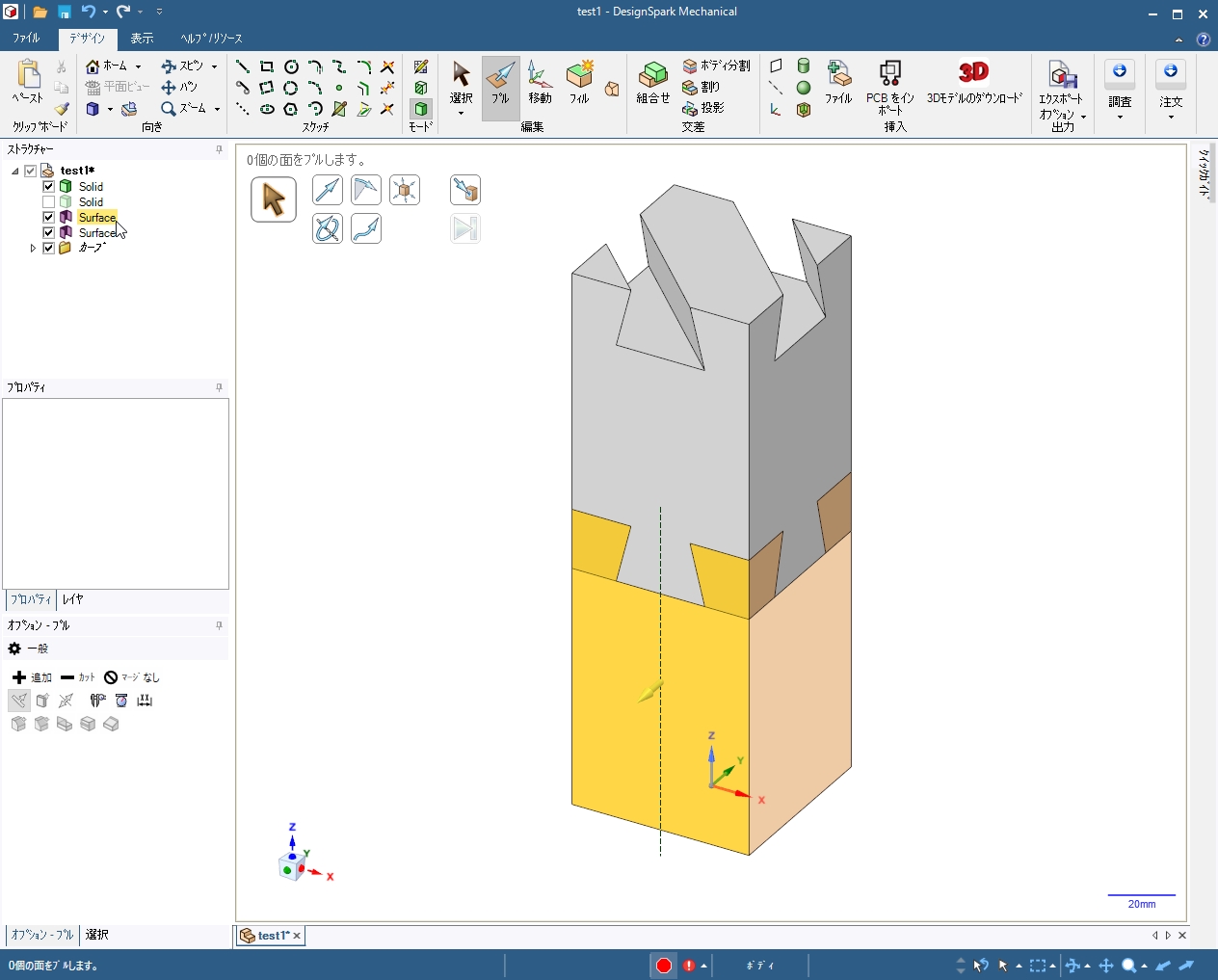Viewport: 1218px width, 980px height.
Task: Click the Add (追加) option button
Action: click(32, 677)
